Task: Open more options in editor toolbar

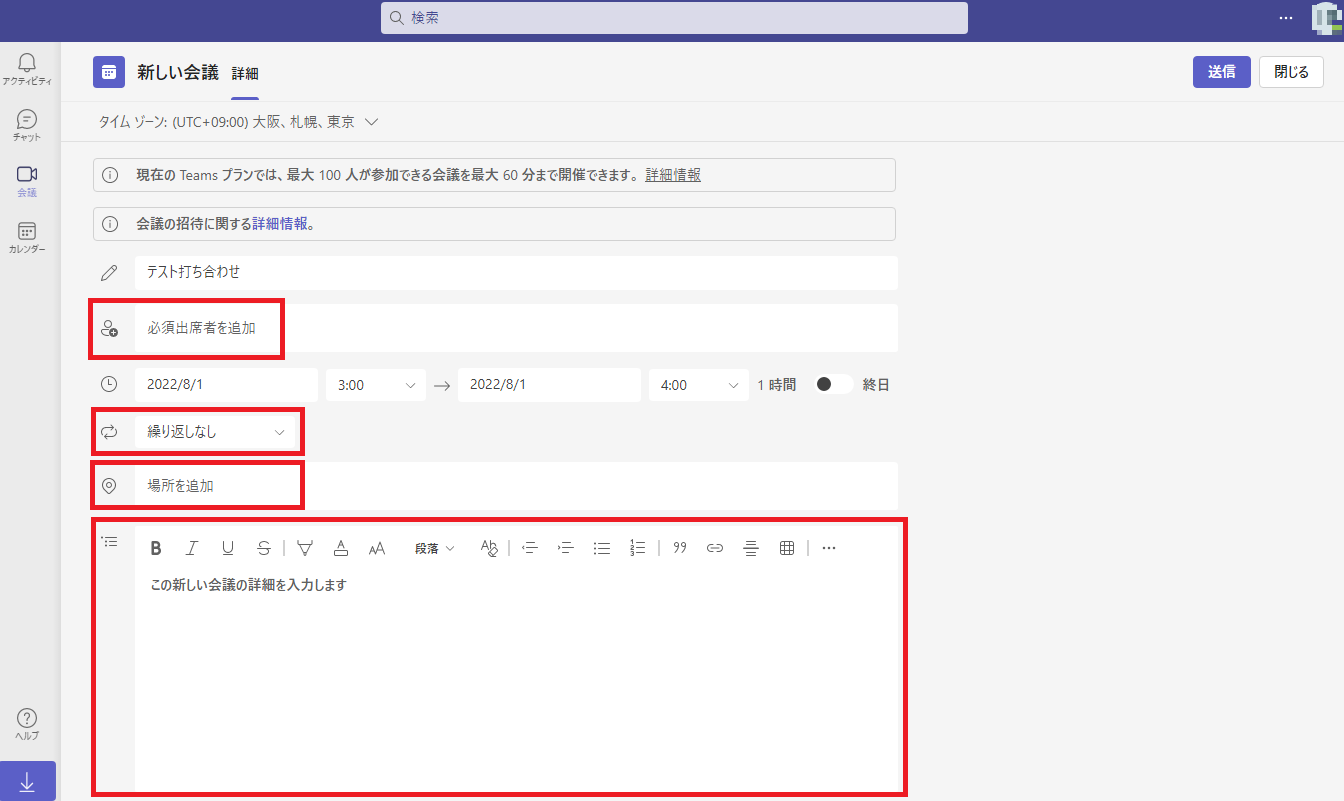Action: coord(828,548)
